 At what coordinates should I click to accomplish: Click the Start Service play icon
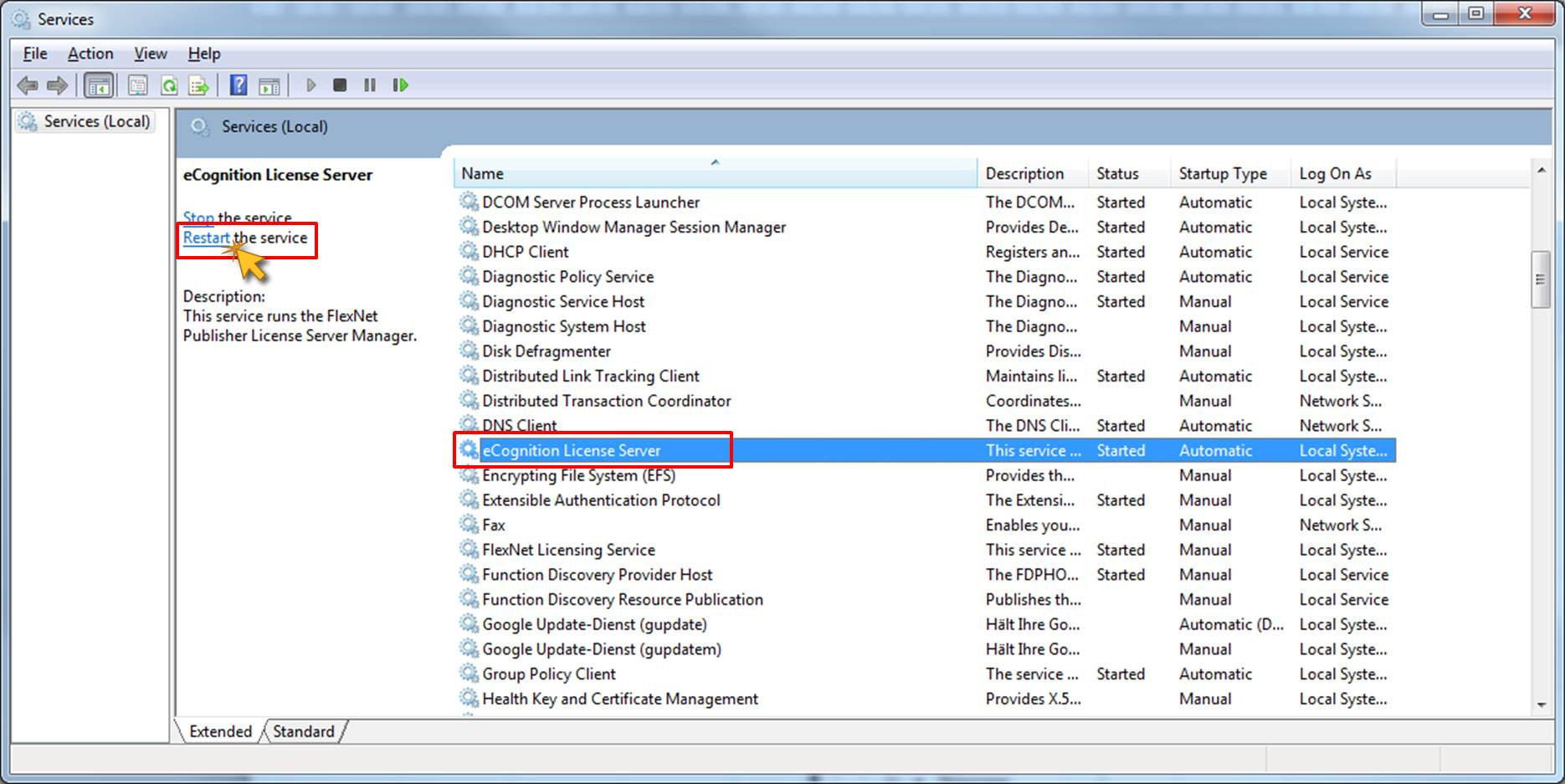tap(310, 85)
